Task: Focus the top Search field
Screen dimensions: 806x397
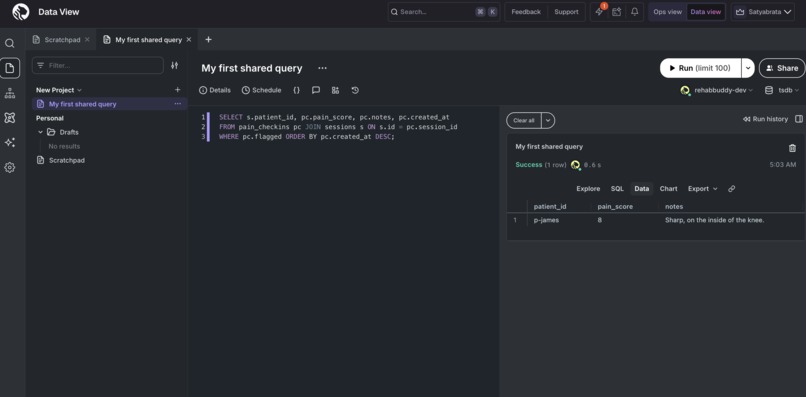Action: (443, 12)
